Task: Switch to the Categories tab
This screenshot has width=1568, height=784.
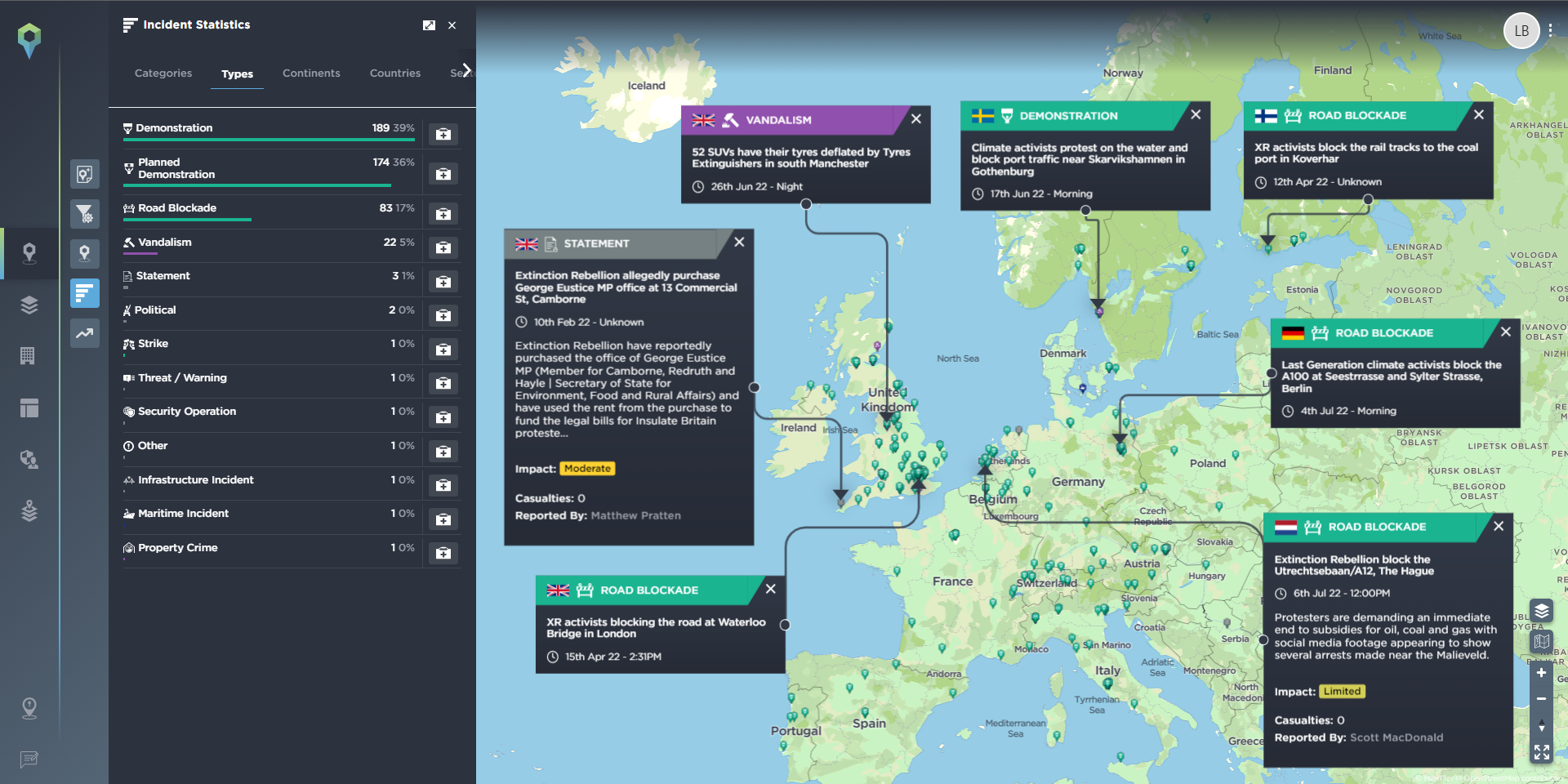Action: pos(163,73)
